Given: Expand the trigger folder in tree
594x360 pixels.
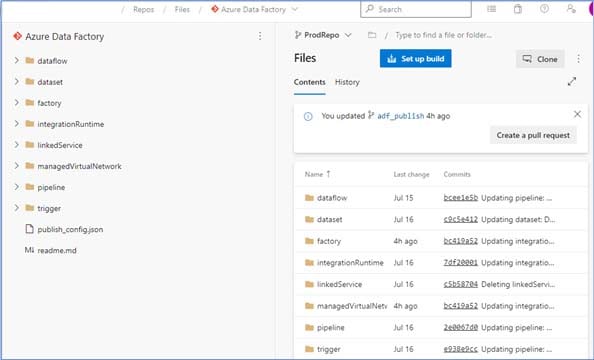Looking at the screenshot, I should tap(16, 208).
